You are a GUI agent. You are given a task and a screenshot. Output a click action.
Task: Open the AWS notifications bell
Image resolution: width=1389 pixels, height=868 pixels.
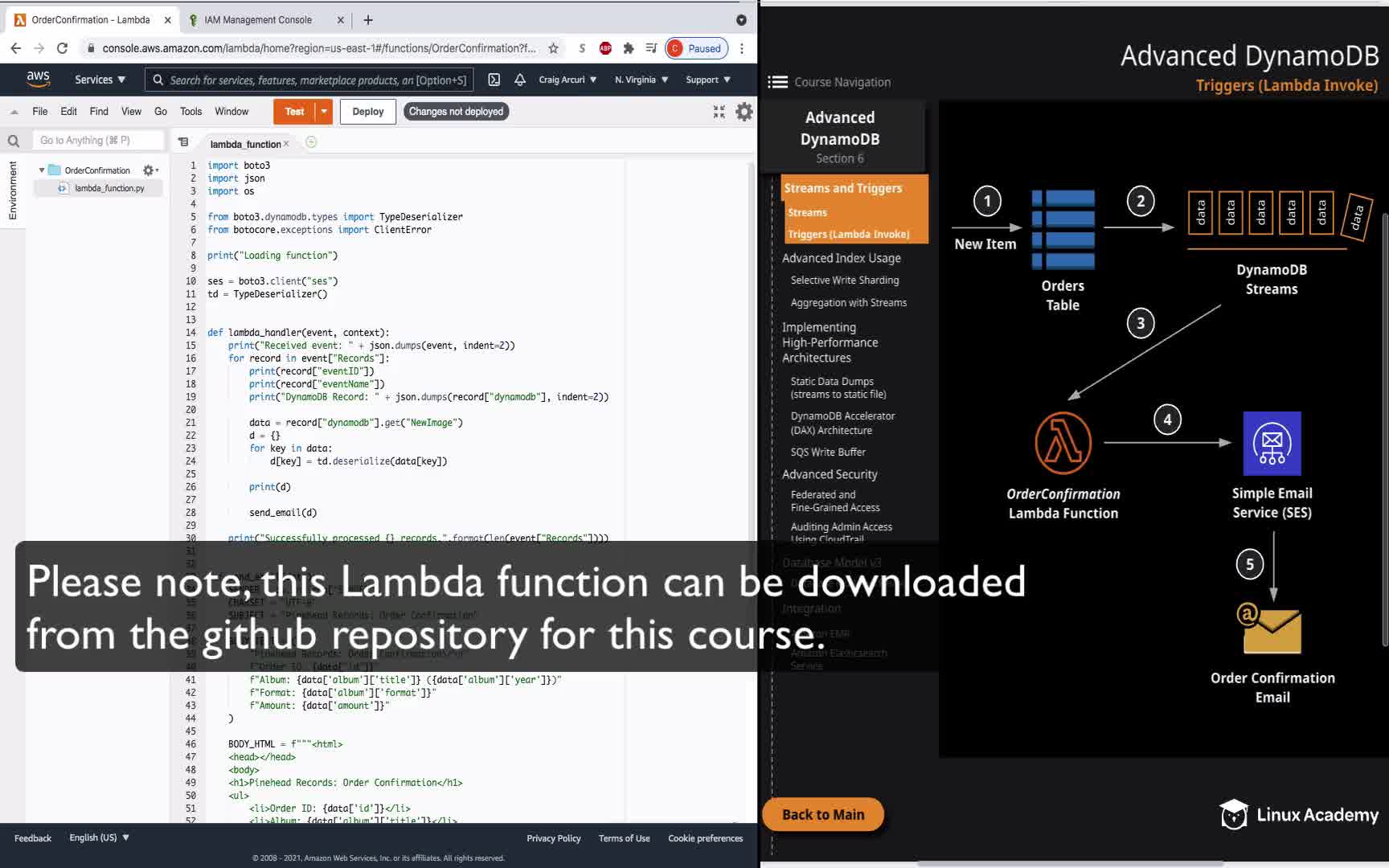click(x=520, y=80)
